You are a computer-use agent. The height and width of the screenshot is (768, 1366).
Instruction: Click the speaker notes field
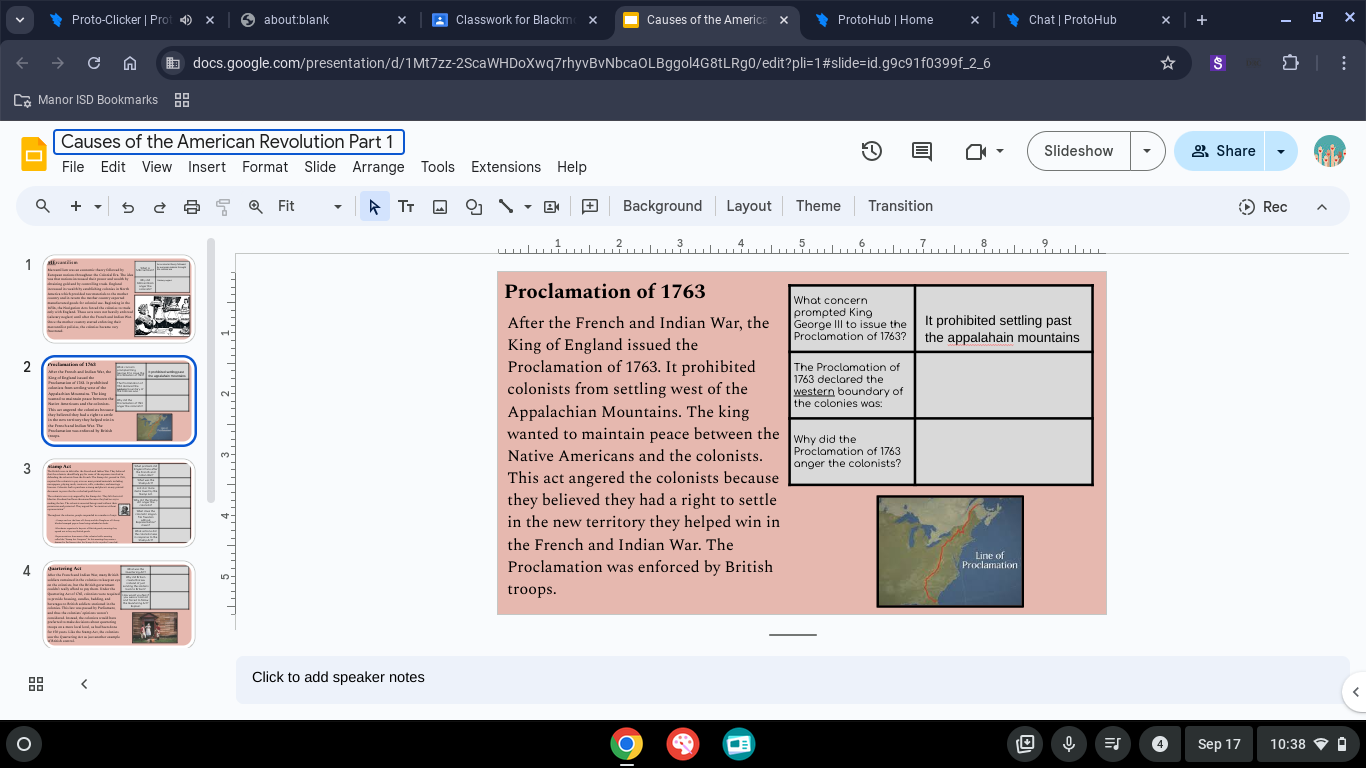click(x=790, y=678)
